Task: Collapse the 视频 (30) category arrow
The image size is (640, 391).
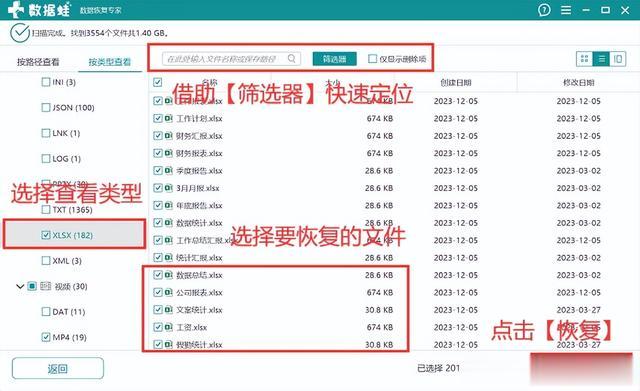Action: tap(20, 287)
